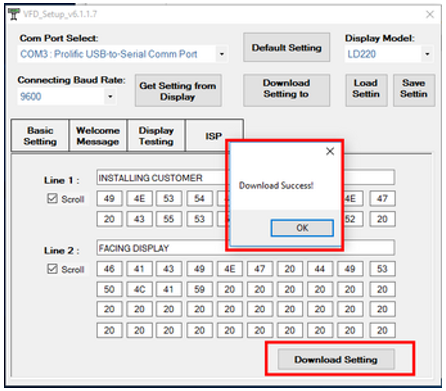The width and height of the screenshot is (446, 391).
Task: Select Line 2 hex cell 53
Action: 382,269
